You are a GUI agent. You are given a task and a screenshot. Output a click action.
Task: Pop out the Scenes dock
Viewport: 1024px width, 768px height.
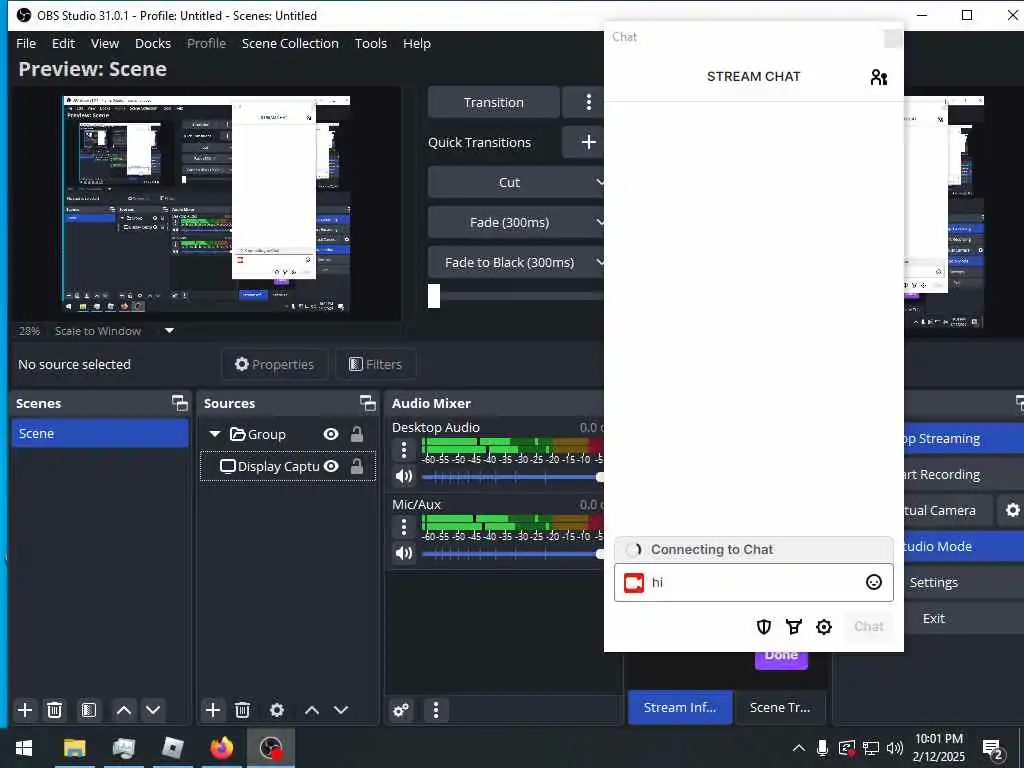click(x=180, y=403)
